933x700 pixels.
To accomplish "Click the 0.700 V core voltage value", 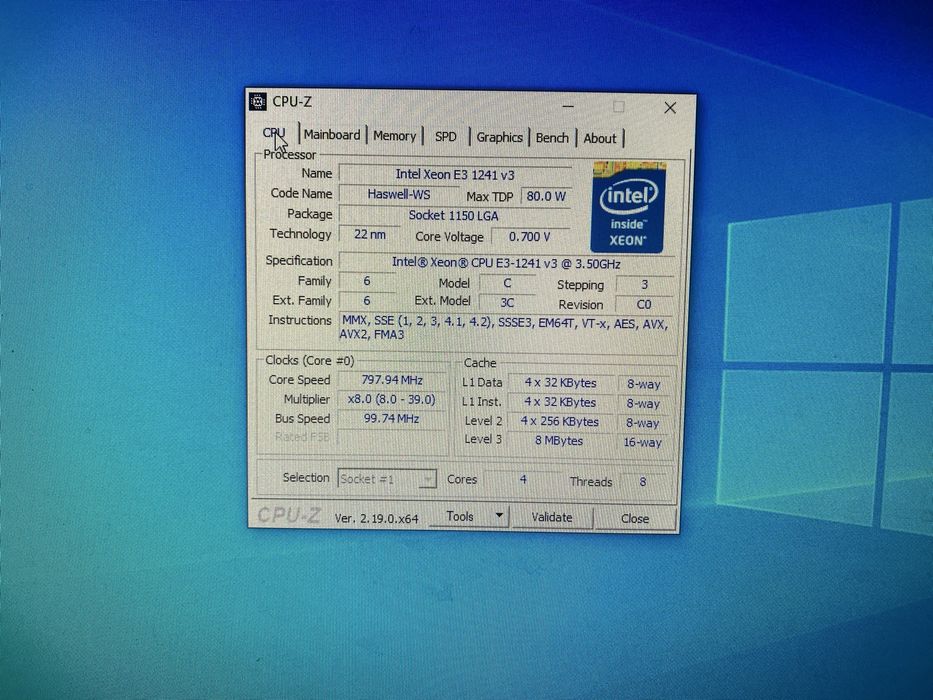I will [530, 237].
